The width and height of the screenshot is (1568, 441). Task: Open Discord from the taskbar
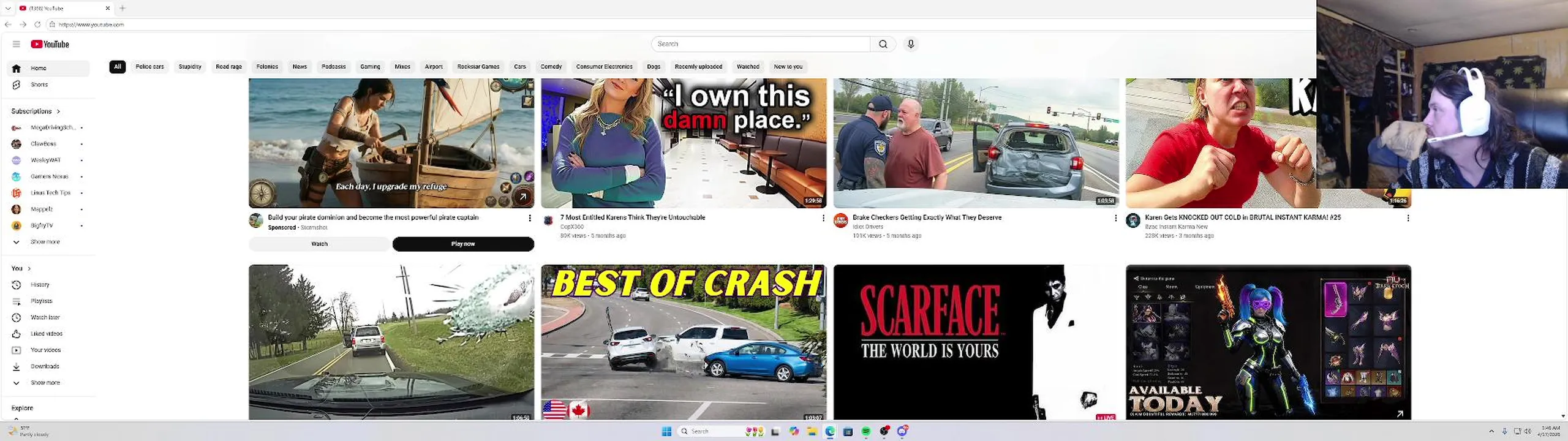click(x=902, y=431)
